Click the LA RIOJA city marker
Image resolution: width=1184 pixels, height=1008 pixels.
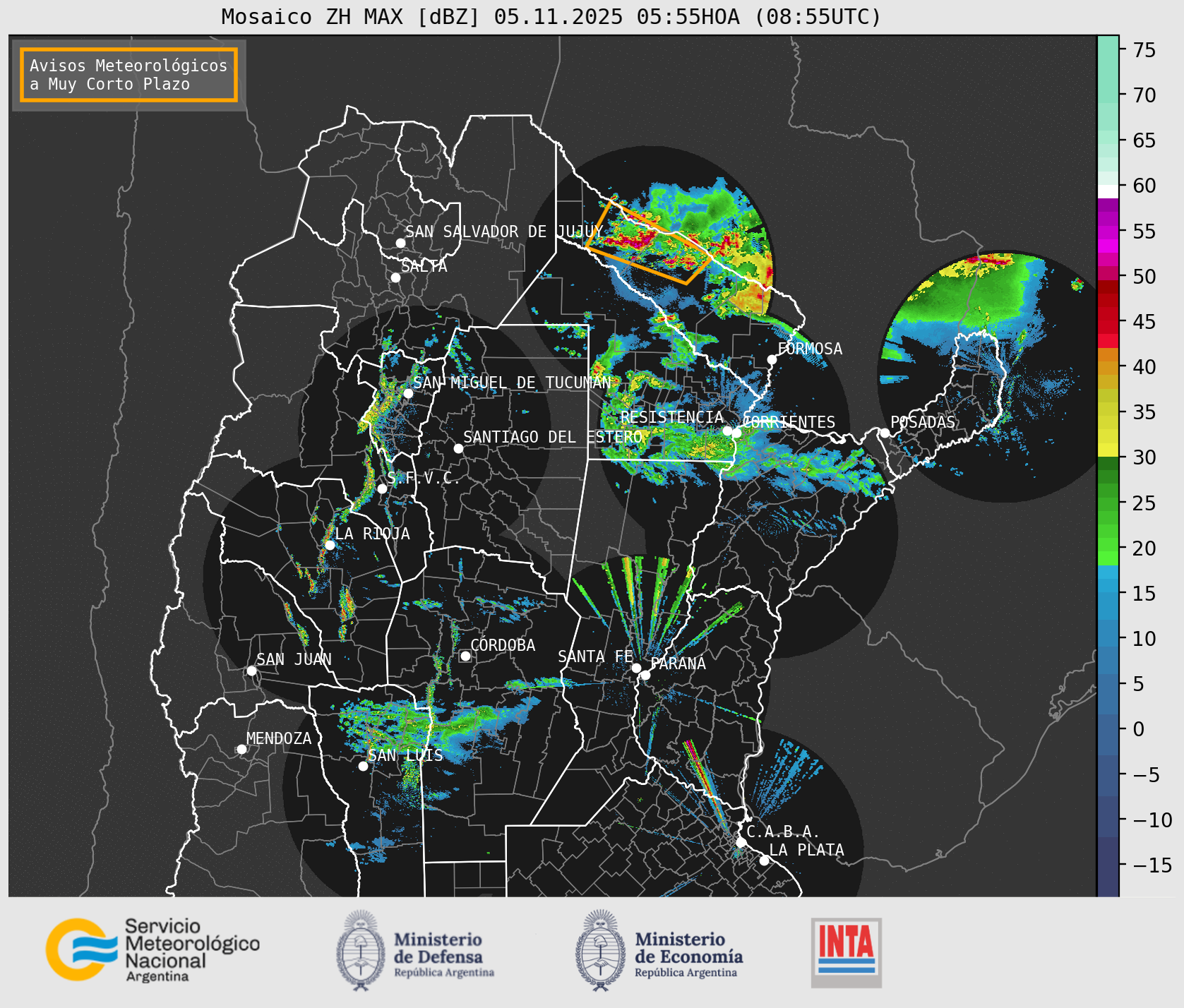[330, 545]
